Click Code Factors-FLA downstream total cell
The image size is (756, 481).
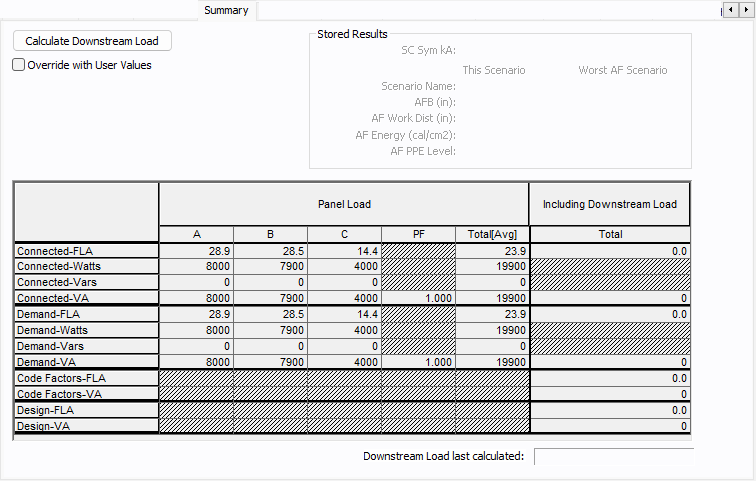coord(610,378)
